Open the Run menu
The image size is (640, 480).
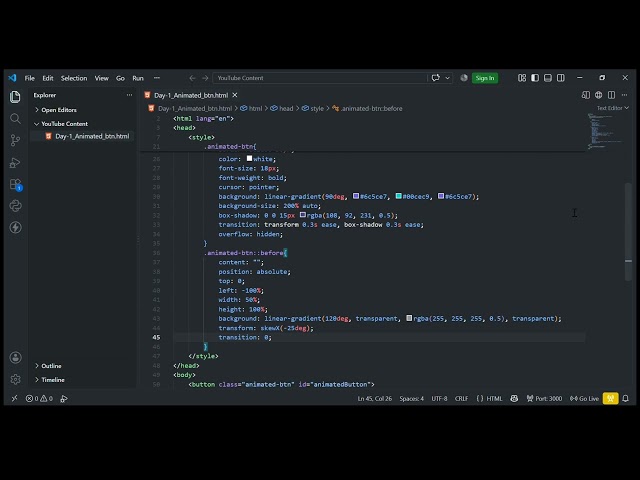[x=138, y=78]
